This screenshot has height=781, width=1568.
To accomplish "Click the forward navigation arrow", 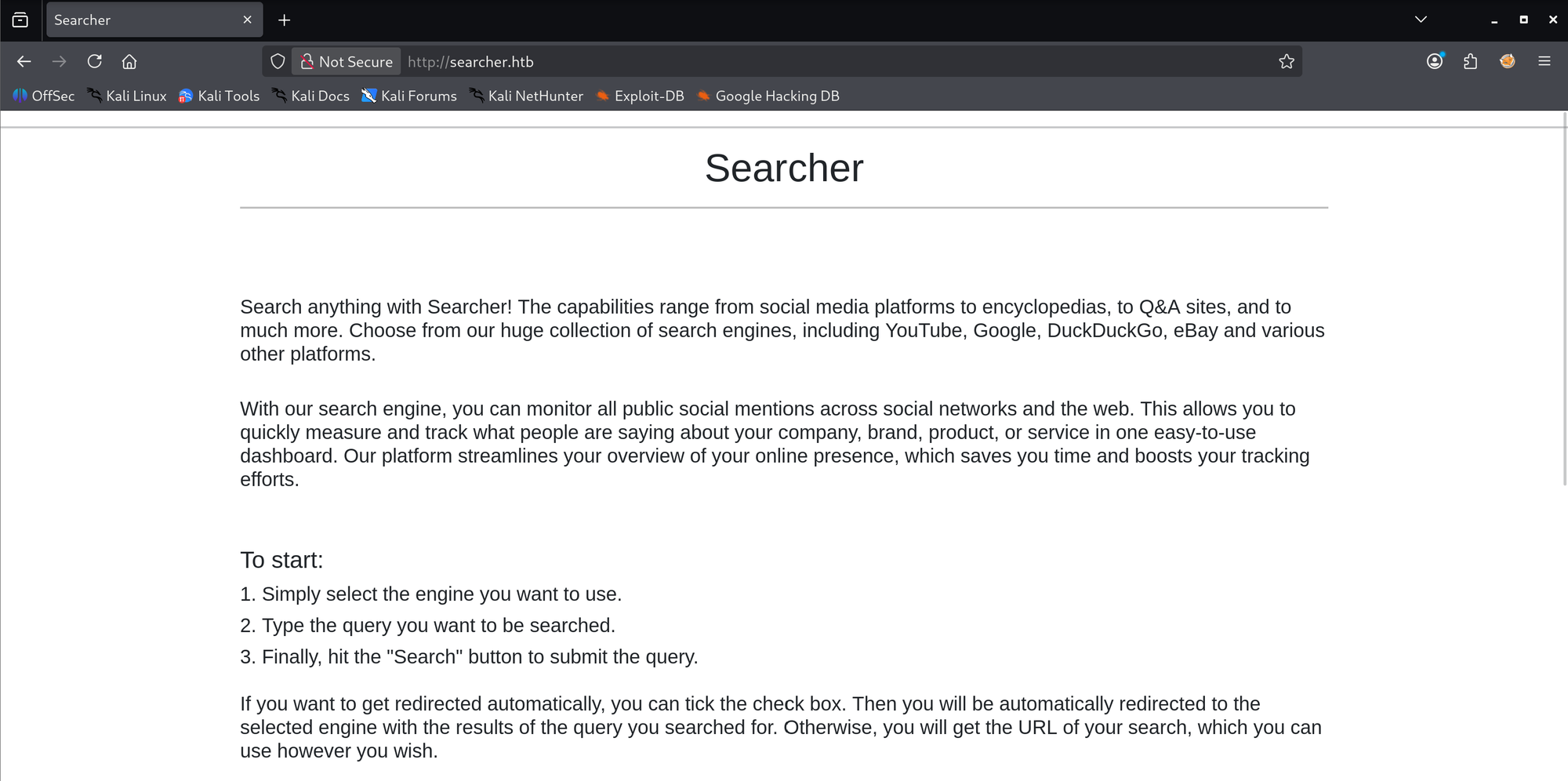I will click(x=60, y=61).
